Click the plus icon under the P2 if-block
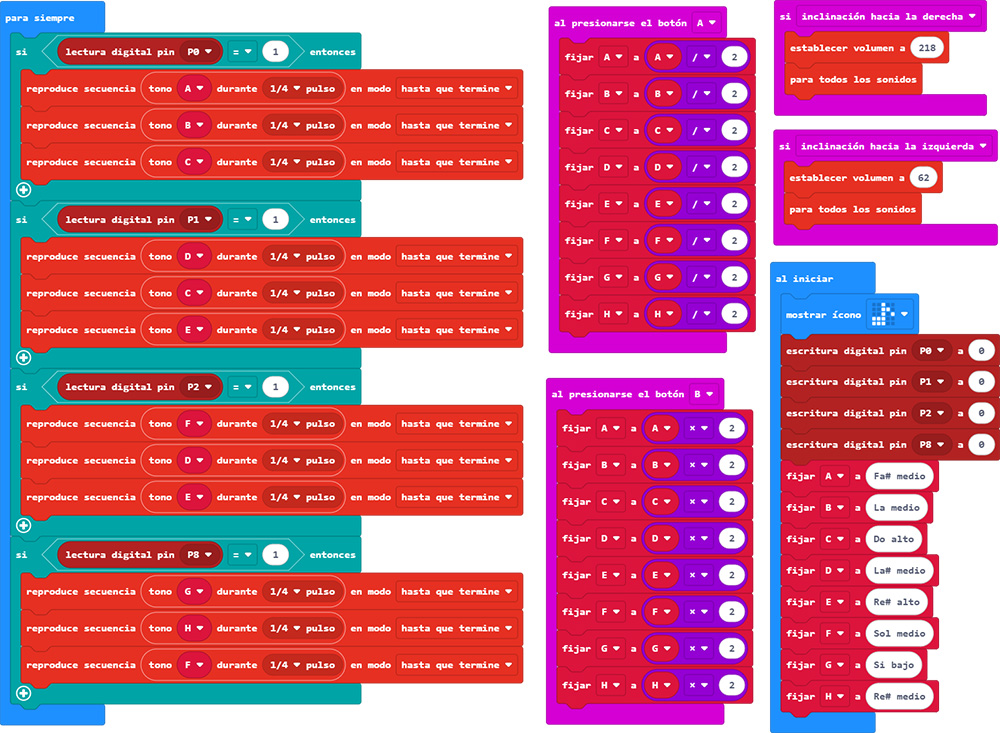Viewport: 1000px width, 733px height. pos(24,525)
